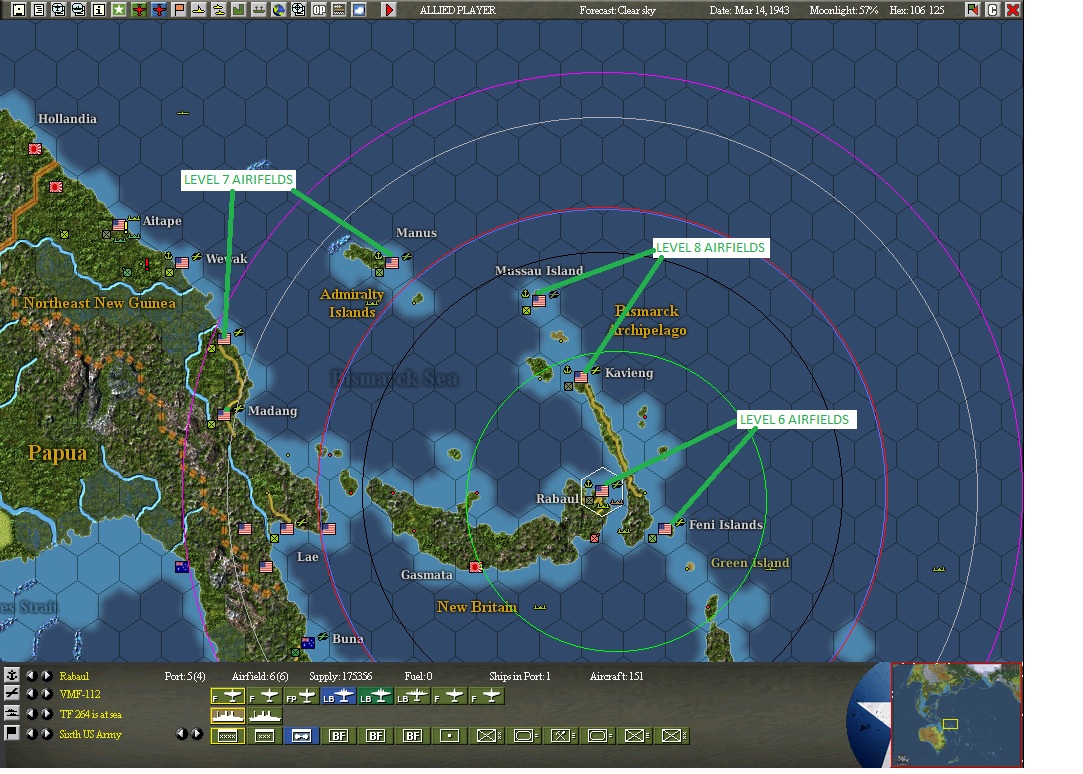
Task: Select the land unit icon with single dot
Action: [x=450, y=736]
